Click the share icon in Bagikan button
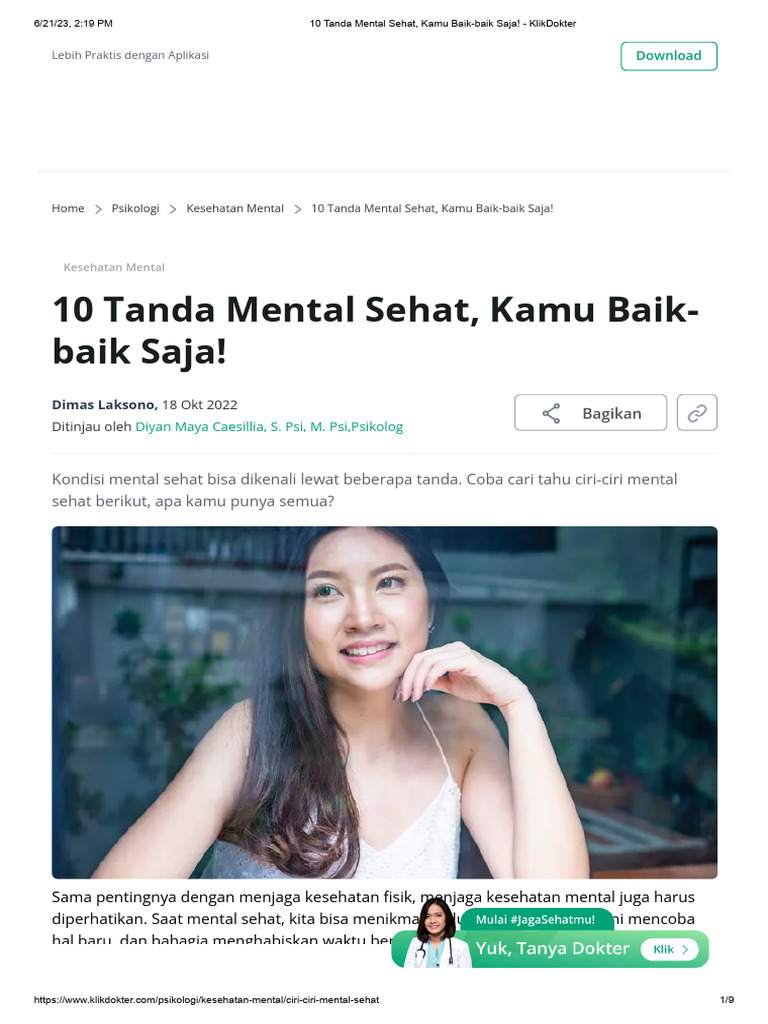The image size is (768, 1024). [551, 413]
